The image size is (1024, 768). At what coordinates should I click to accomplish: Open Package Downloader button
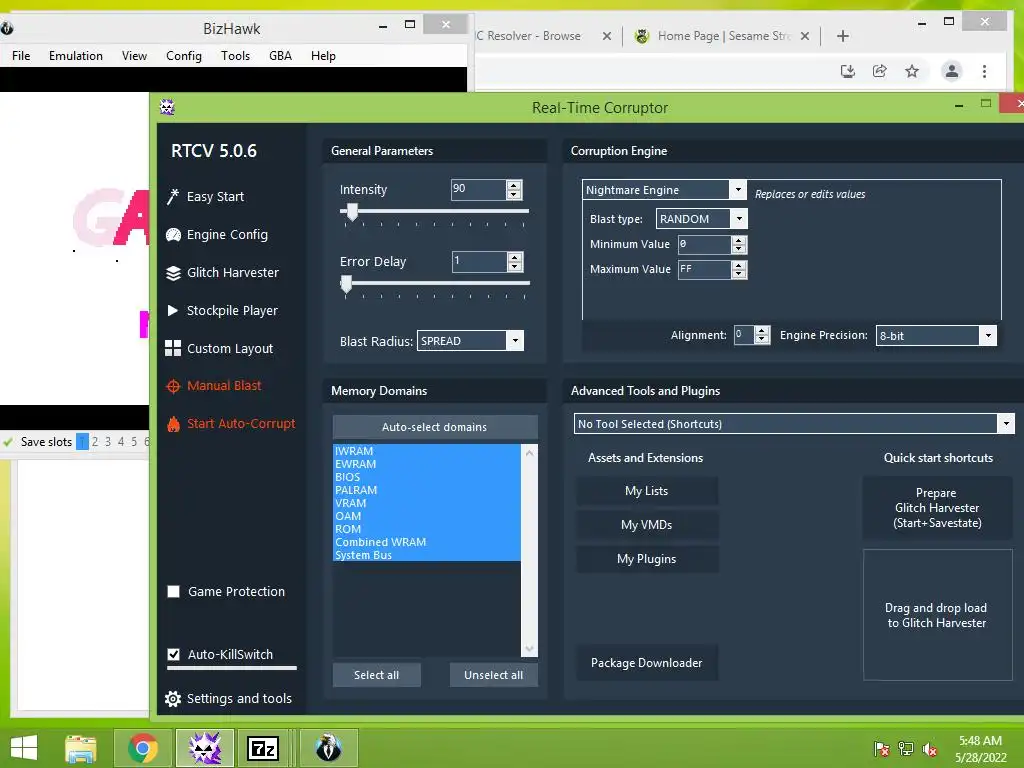click(647, 663)
